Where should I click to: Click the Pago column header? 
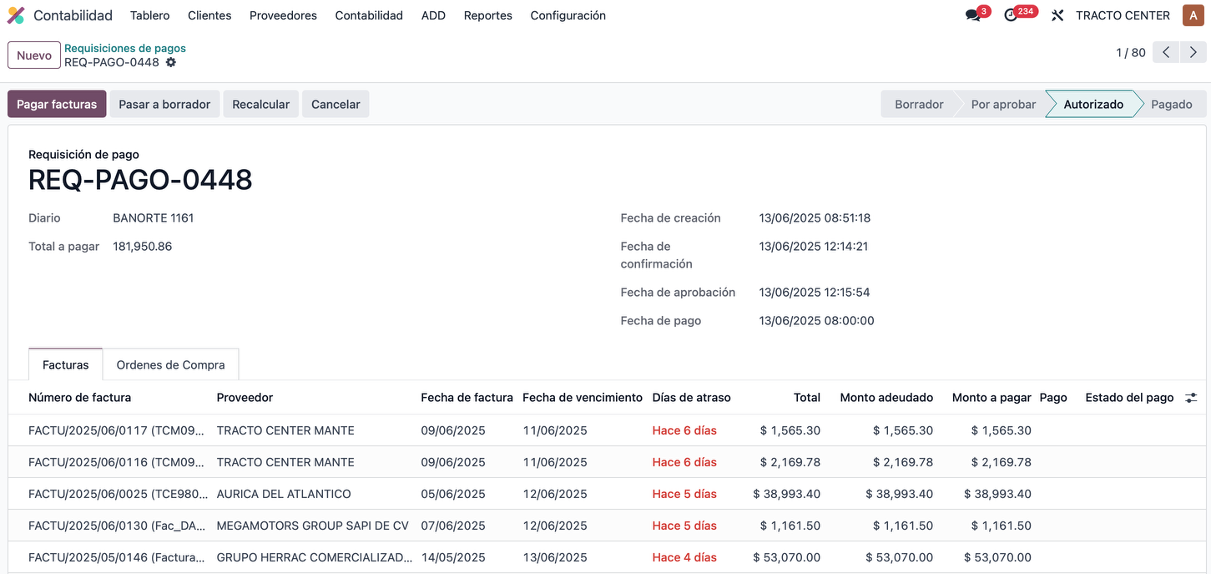[x=1053, y=398]
